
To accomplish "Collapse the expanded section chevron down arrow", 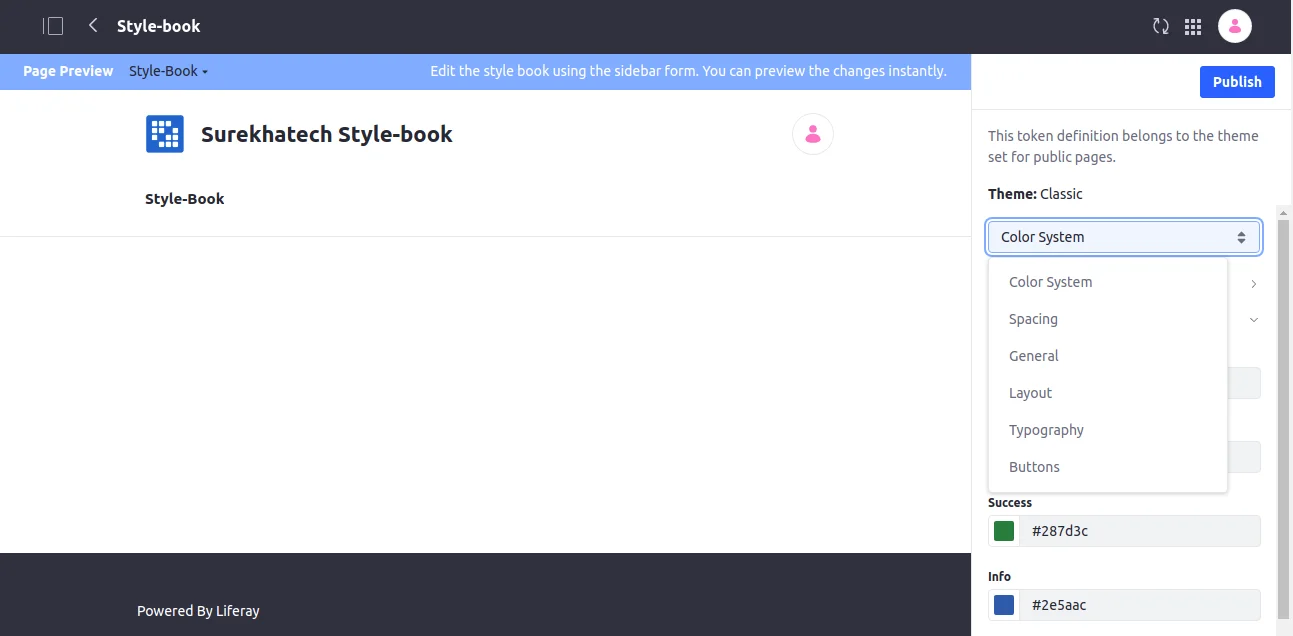I will pyautogui.click(x=1254, y=320).
